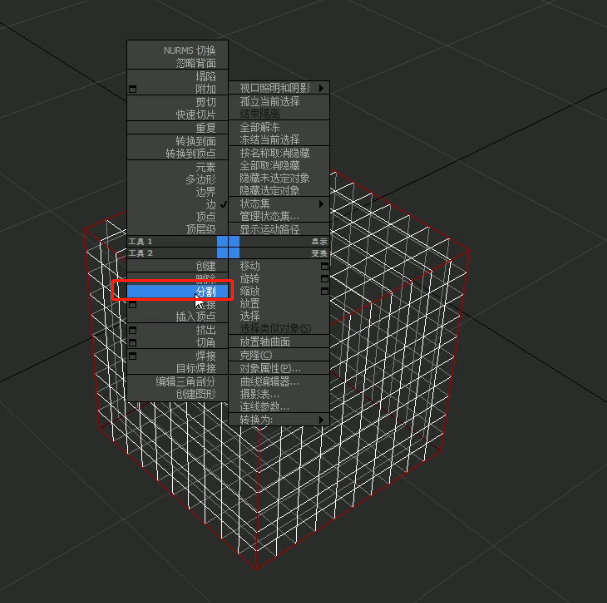This screenshot has height=603, width=607.
Task: Open settings box for 附加 (Attach)
Action: (132, 89)
